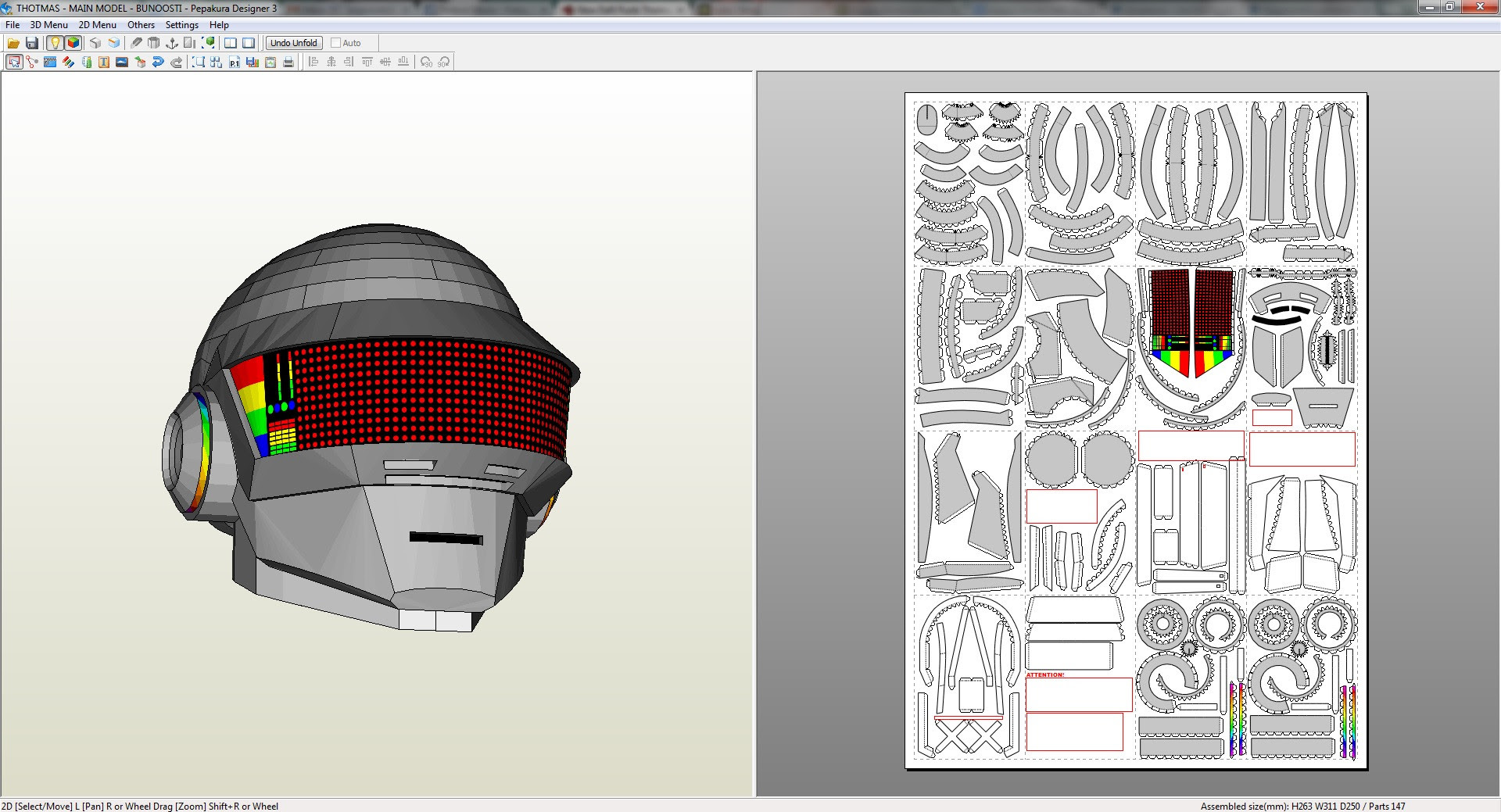Click the align right icon
This screenshot has width=1501, height=812.
349,62
